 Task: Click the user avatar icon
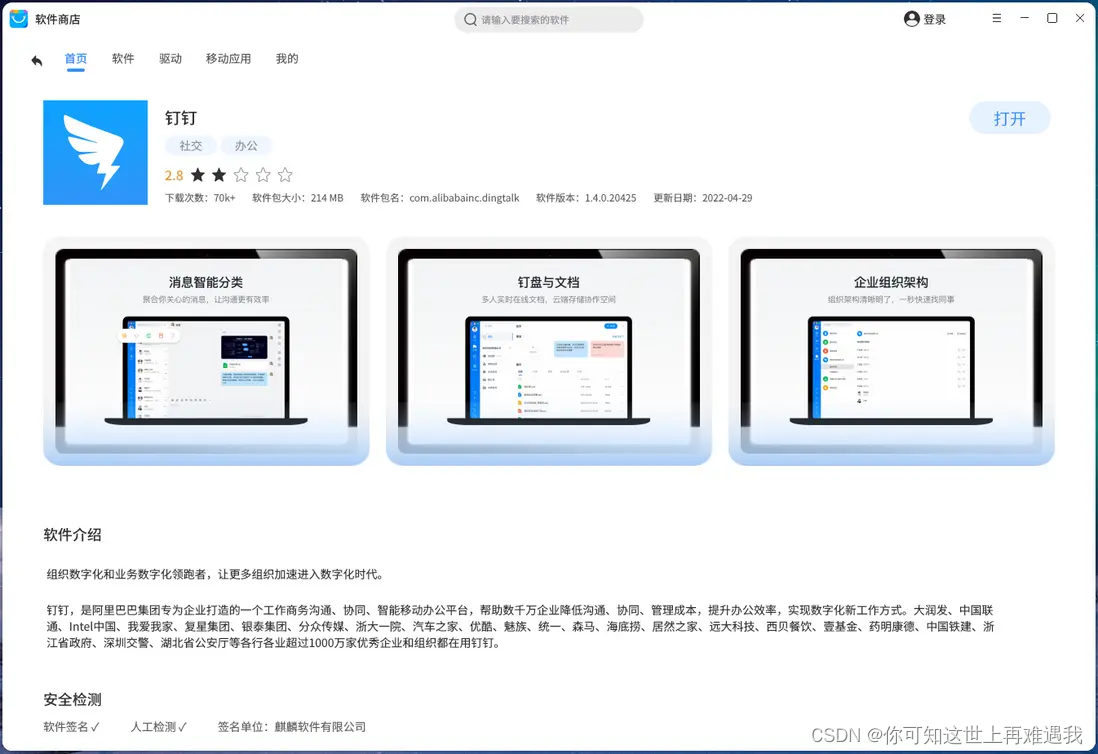tap(912, 19)
